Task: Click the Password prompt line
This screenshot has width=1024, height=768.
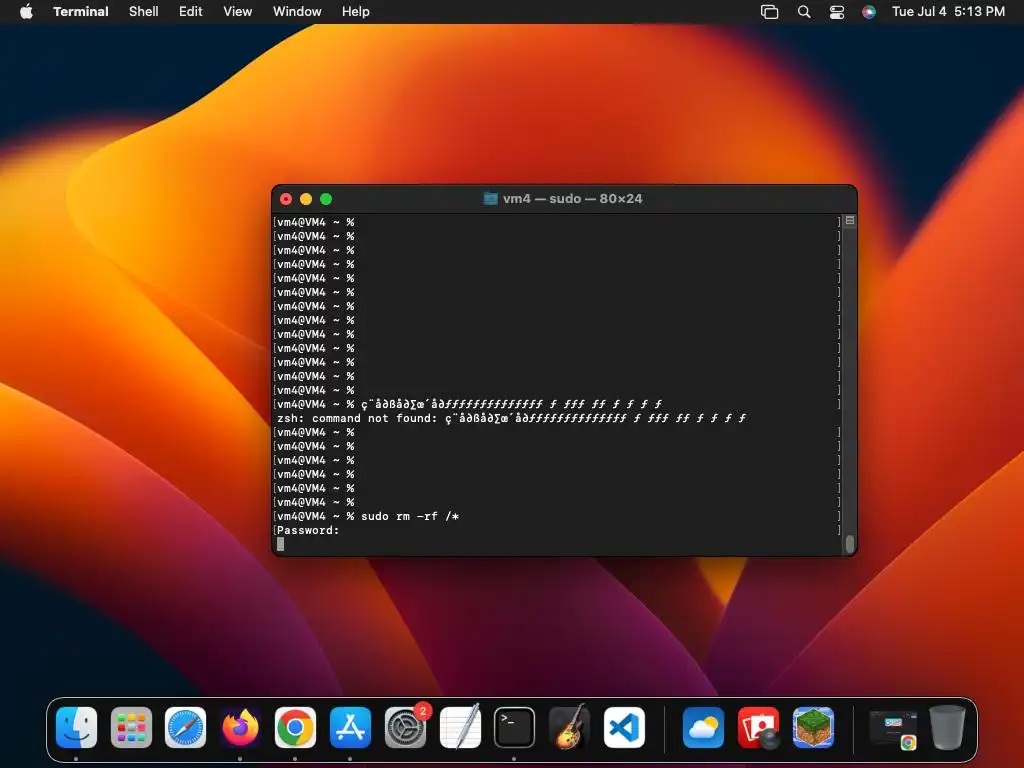Action: tap(308, 530)
